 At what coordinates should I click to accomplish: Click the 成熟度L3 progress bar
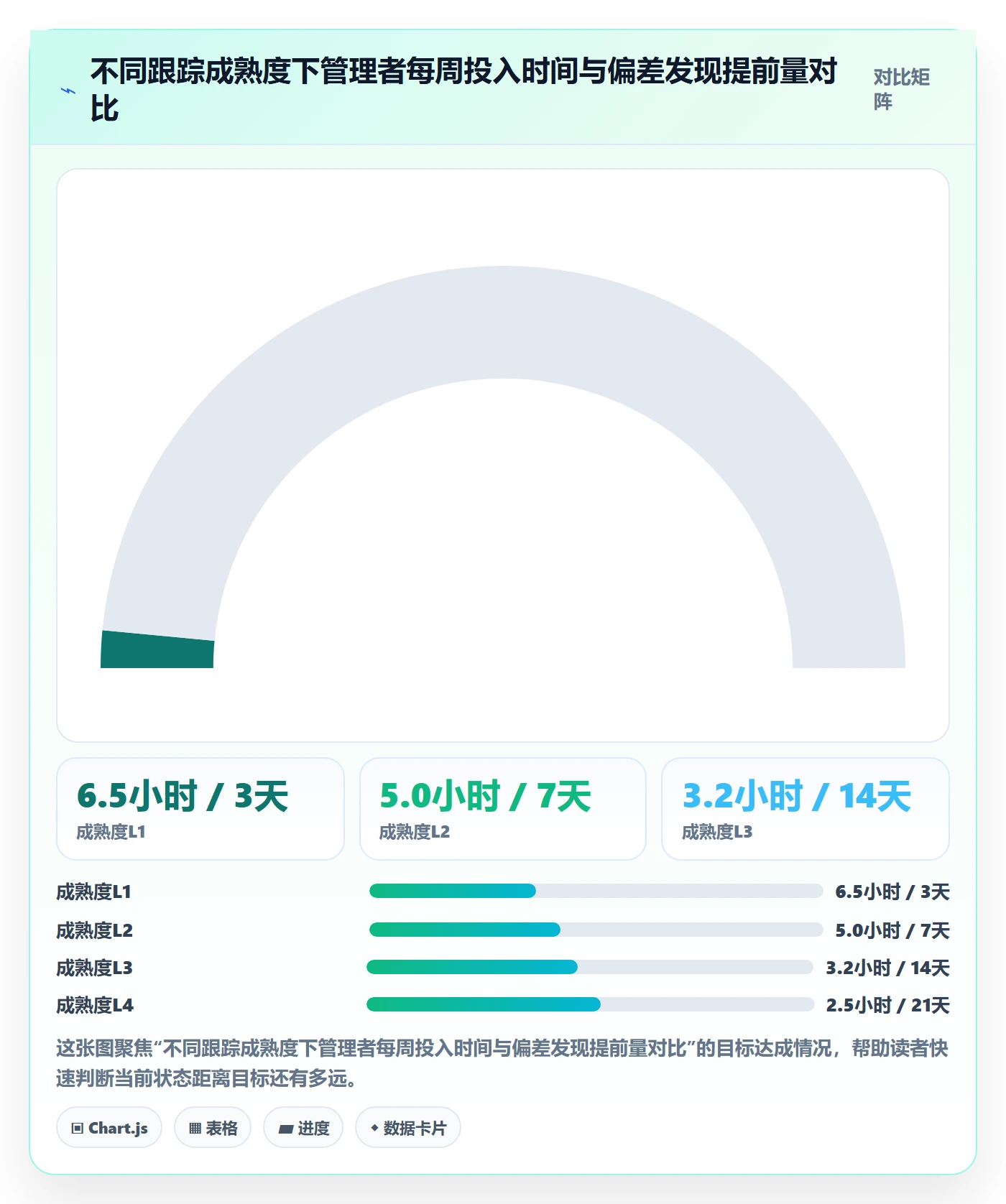[x=590, y=967]
